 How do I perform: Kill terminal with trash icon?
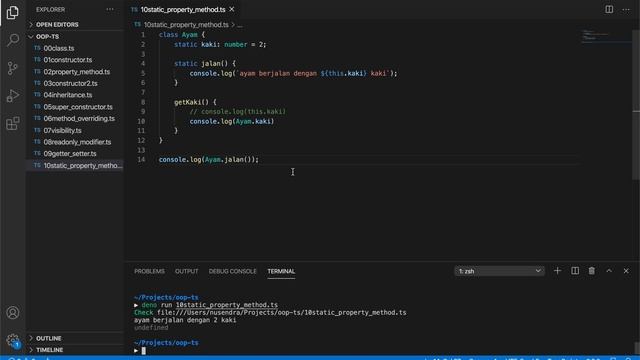pyautogui.click(x=591, y=271)
